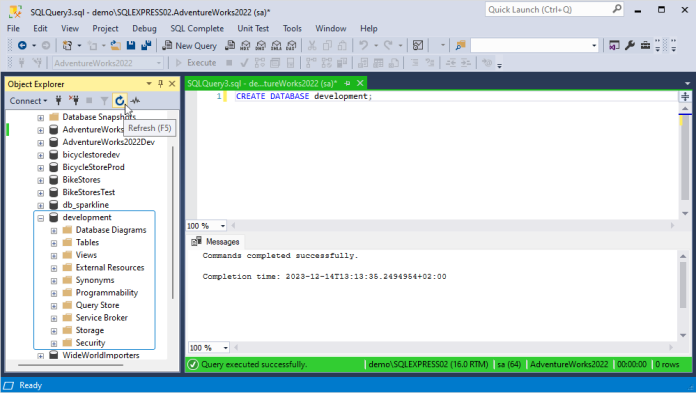Pin the Object Explorer panel with pushpin
Screen dimensions: 696x393
pos(161,83)
